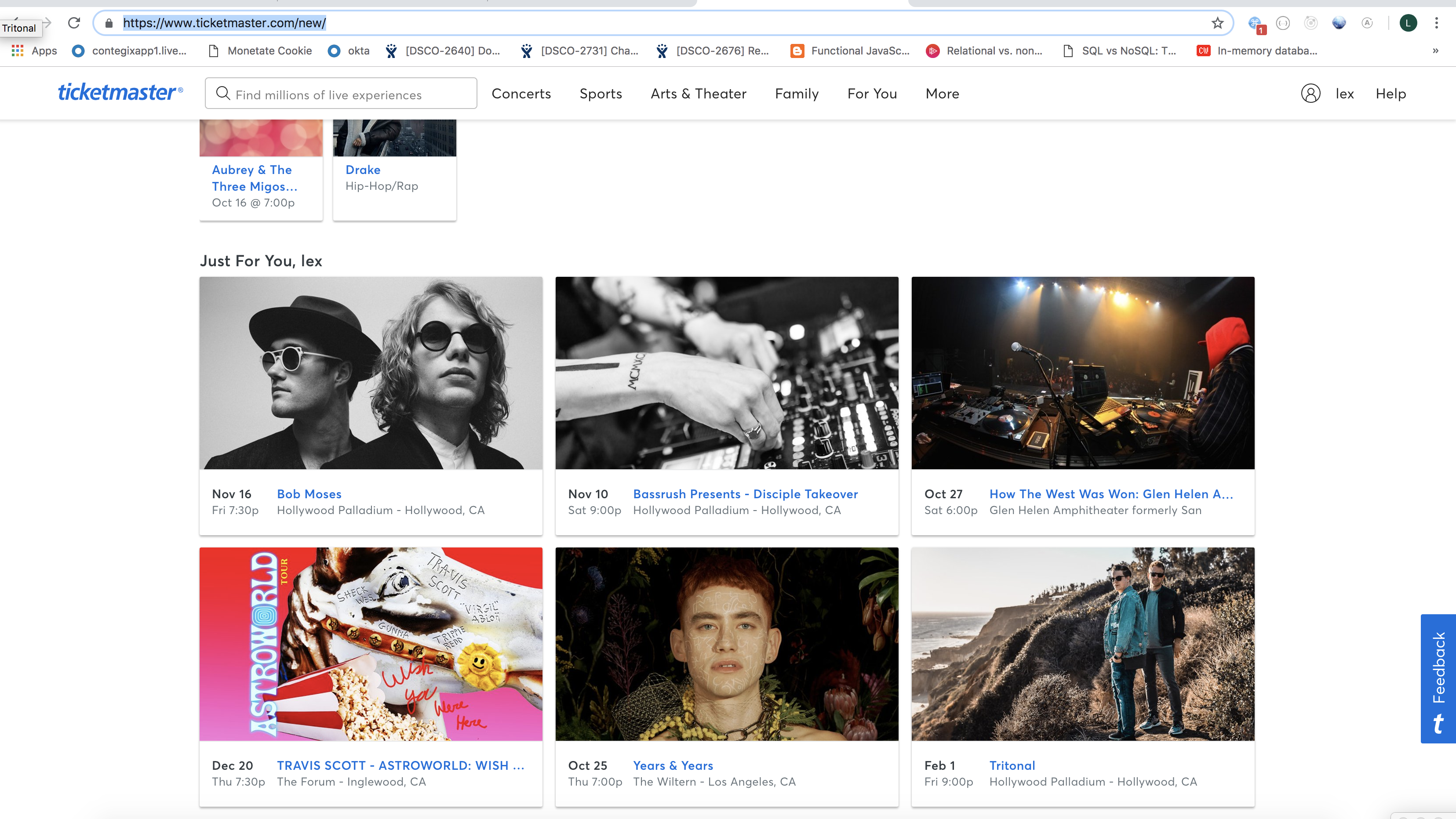Select the Sports navigation item
Image resolution: width=1456 pixels, height=819 pixels.
point(600,94)
